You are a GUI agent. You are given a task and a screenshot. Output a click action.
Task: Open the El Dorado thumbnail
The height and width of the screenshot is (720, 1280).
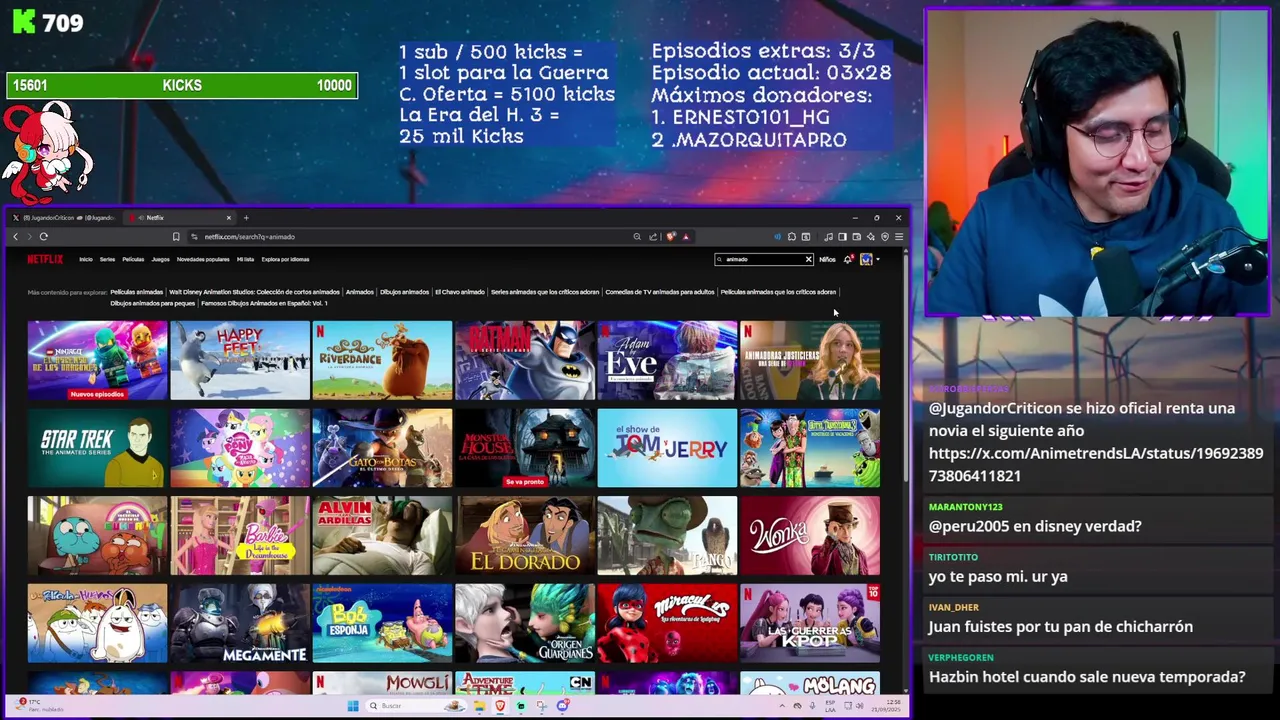(525, 536)
